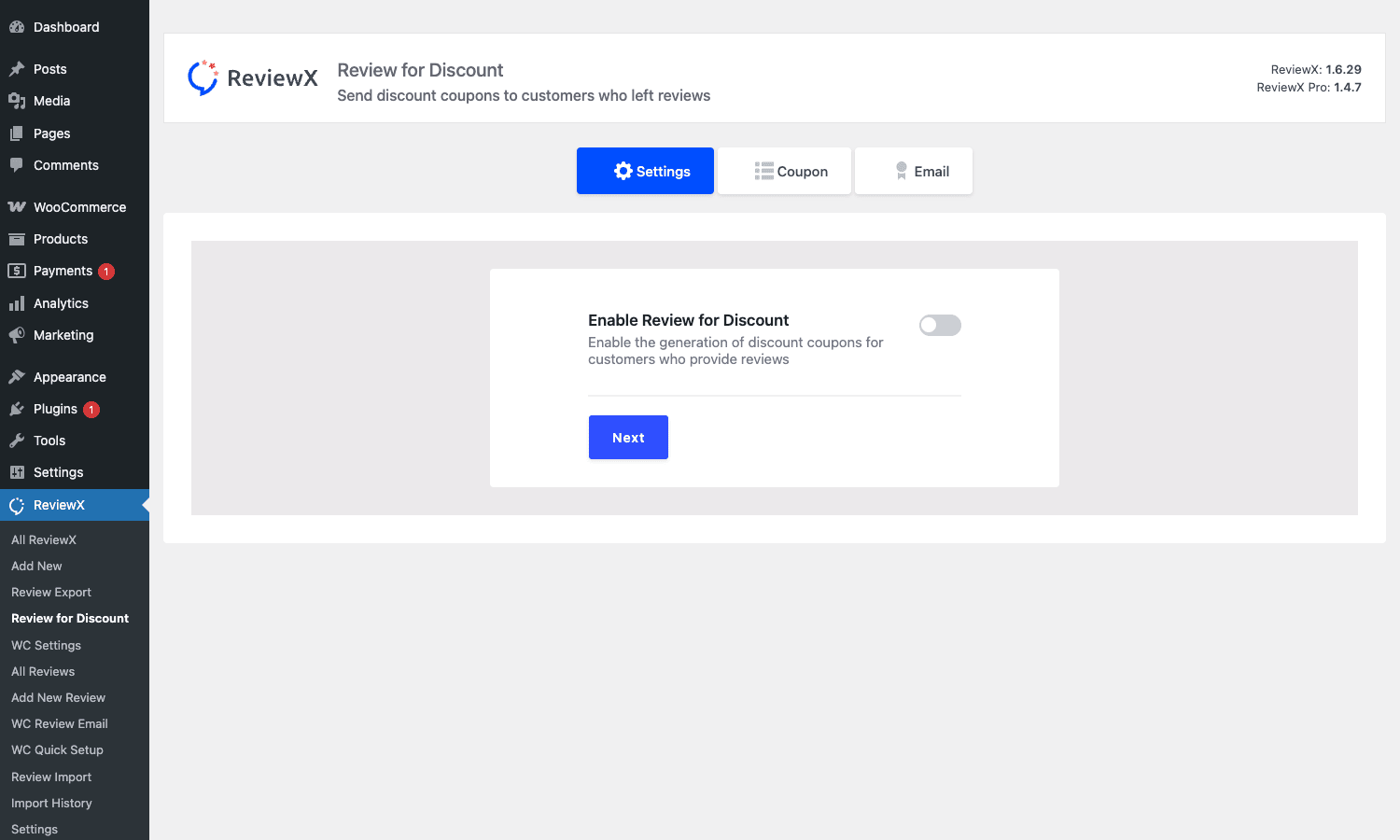The width and height of the screenshot is (1400, 840).
Task: Switch to the Coupon tab
Action: [784, 171]
